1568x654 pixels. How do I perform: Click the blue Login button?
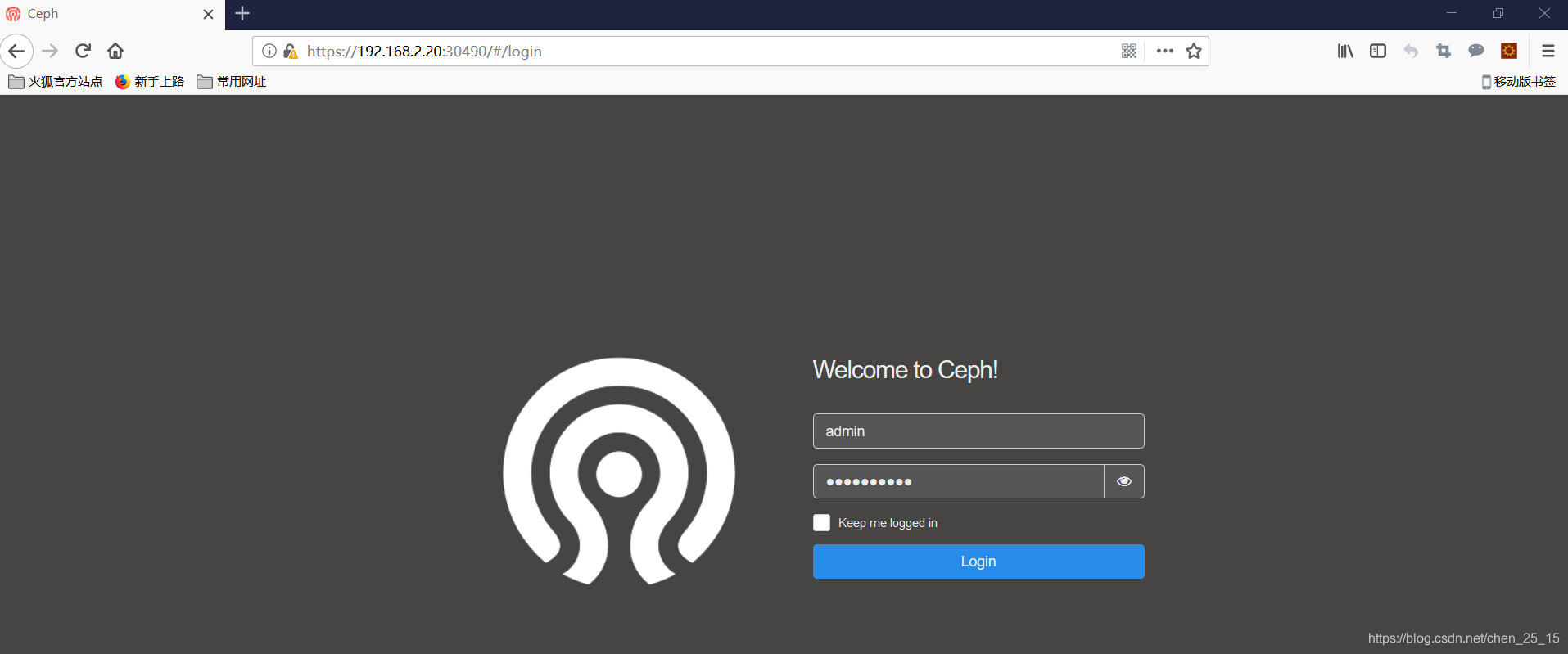pos(978,562)
